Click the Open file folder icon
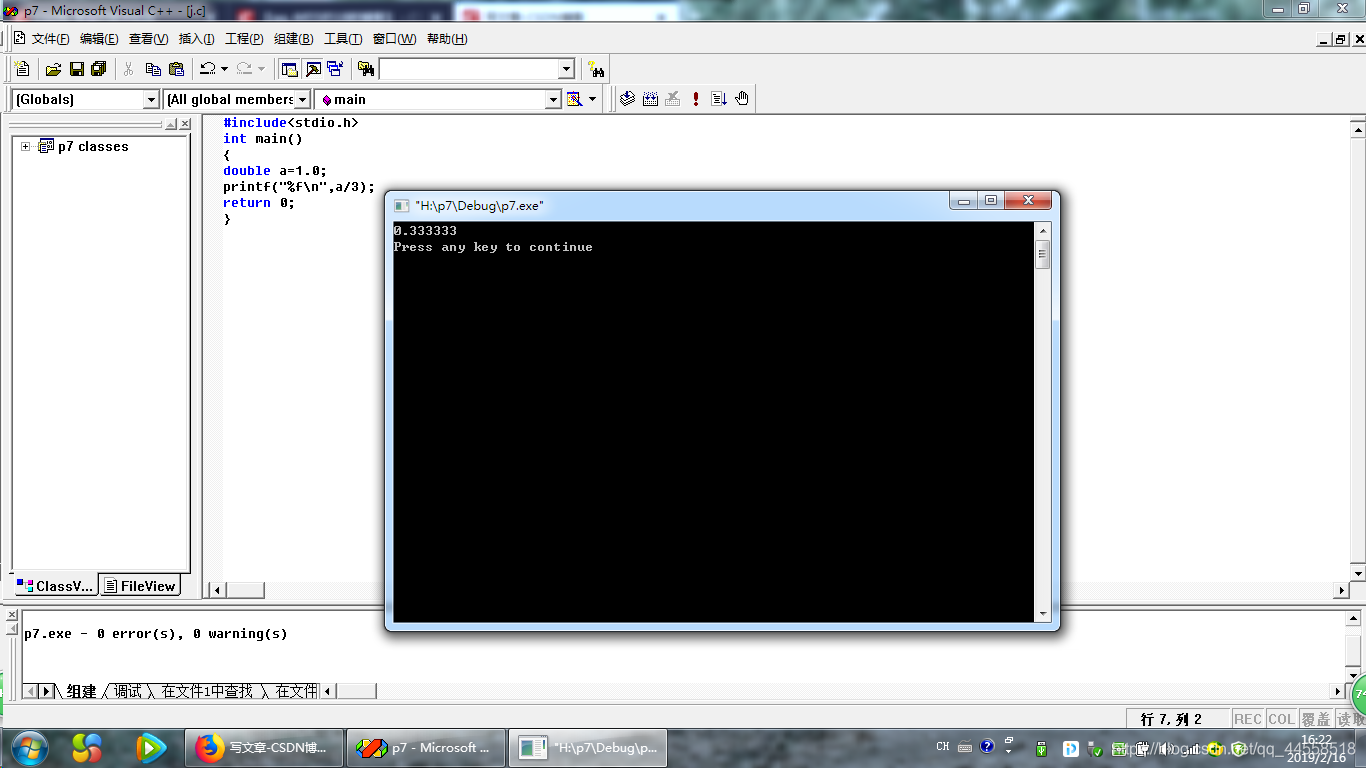This screenshot has width=1366, height=768. click(53, 69)
